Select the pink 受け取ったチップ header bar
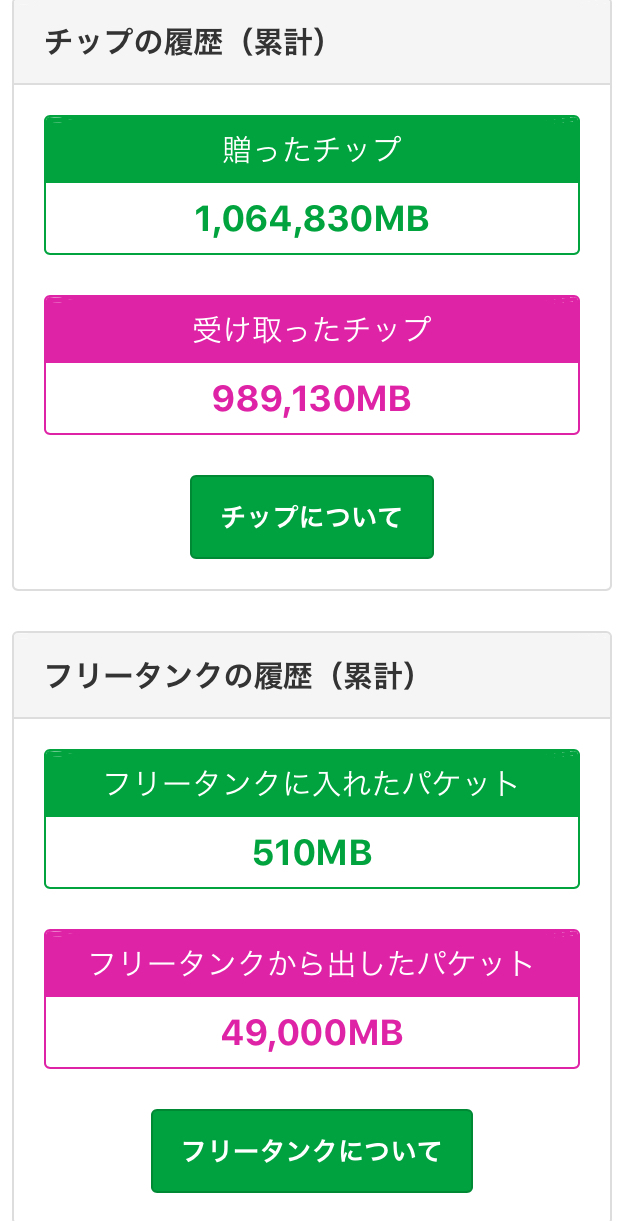The width and height of the screenshot is (617, 1221). 311,330
